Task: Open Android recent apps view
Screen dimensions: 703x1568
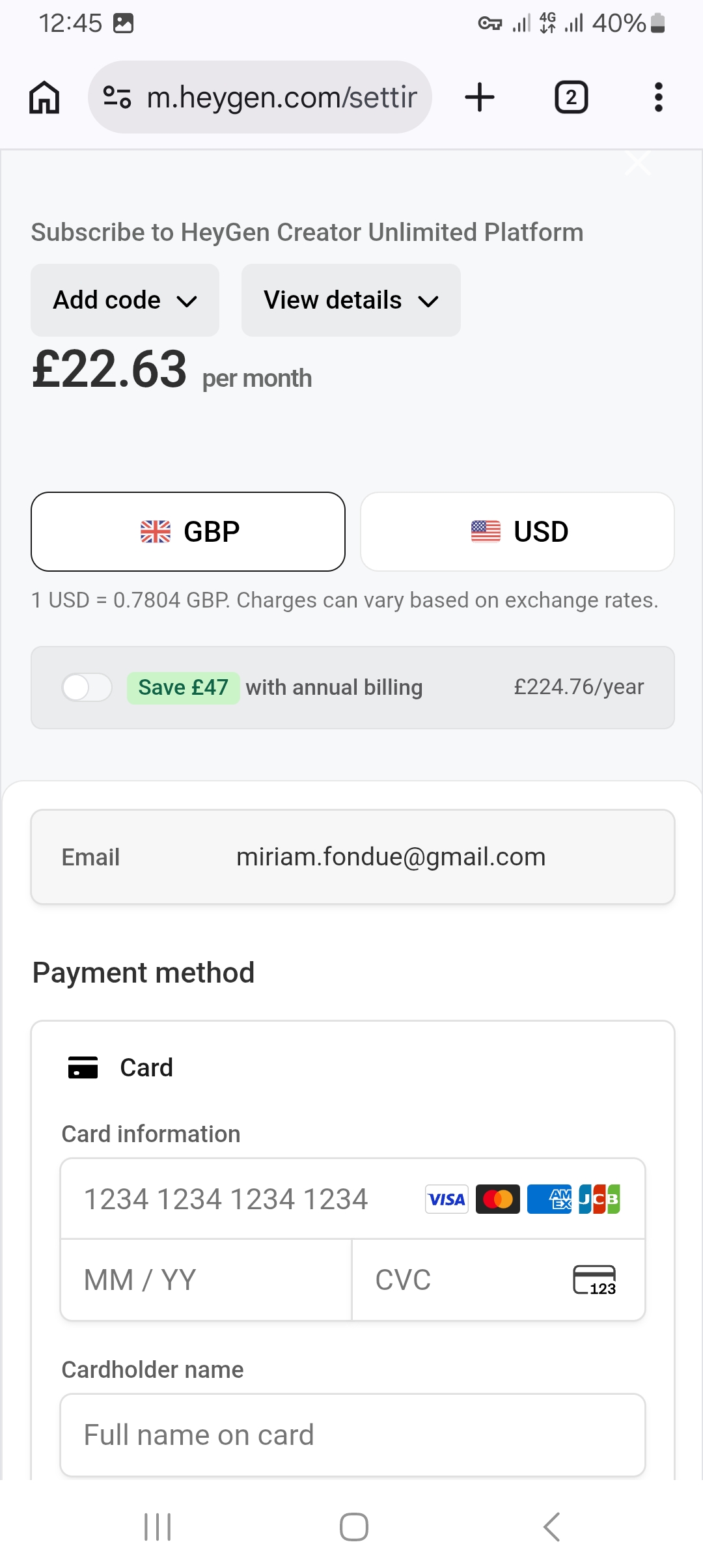Action: point(158,1527)
